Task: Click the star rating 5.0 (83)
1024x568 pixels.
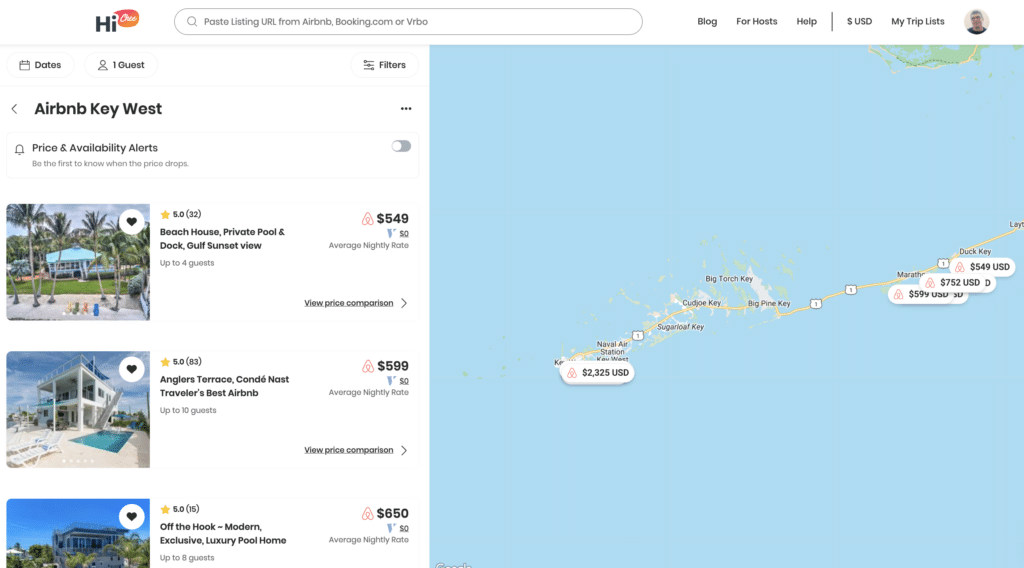Action: (x=181, y=362)
